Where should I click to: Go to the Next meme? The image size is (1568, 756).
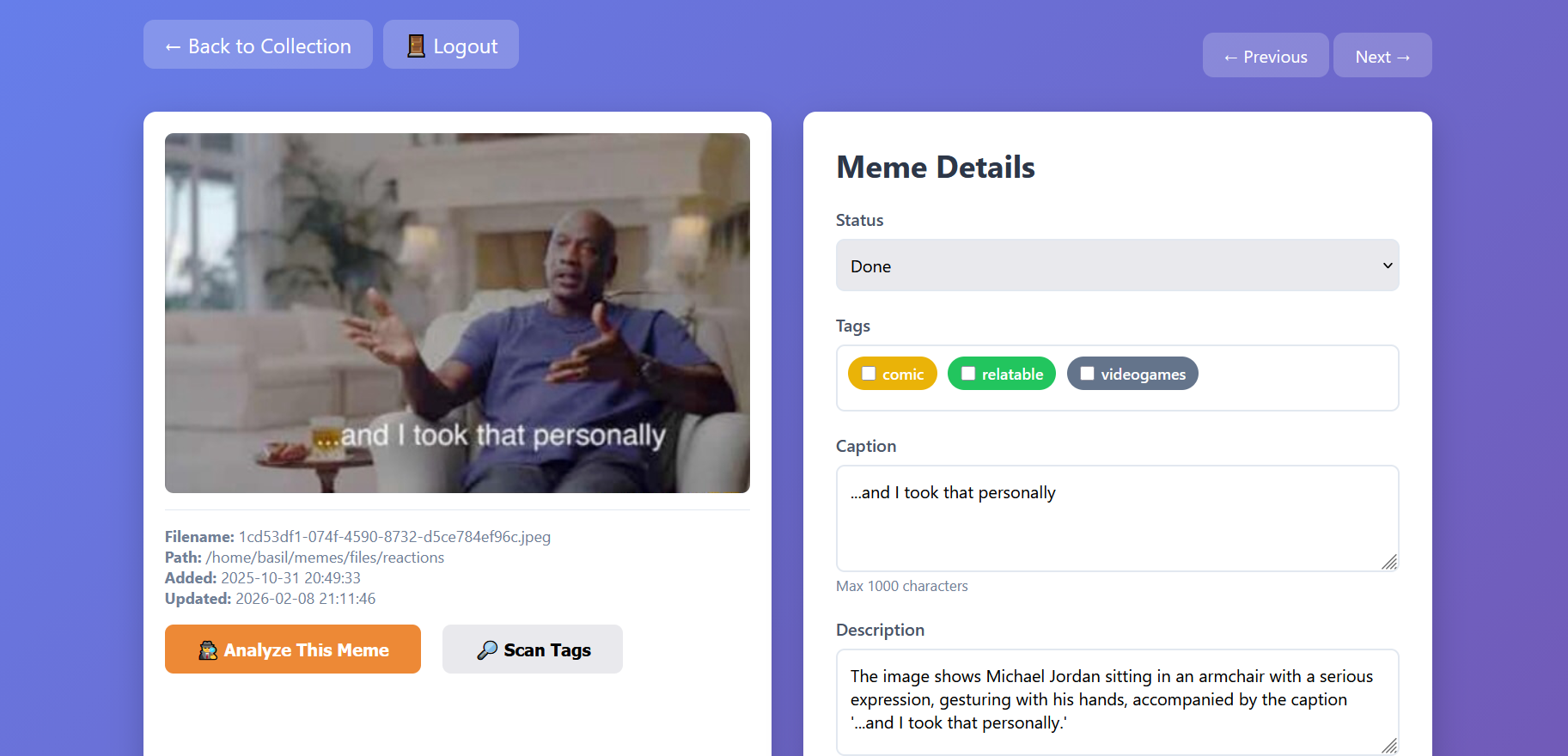[x=1382, y=55]
